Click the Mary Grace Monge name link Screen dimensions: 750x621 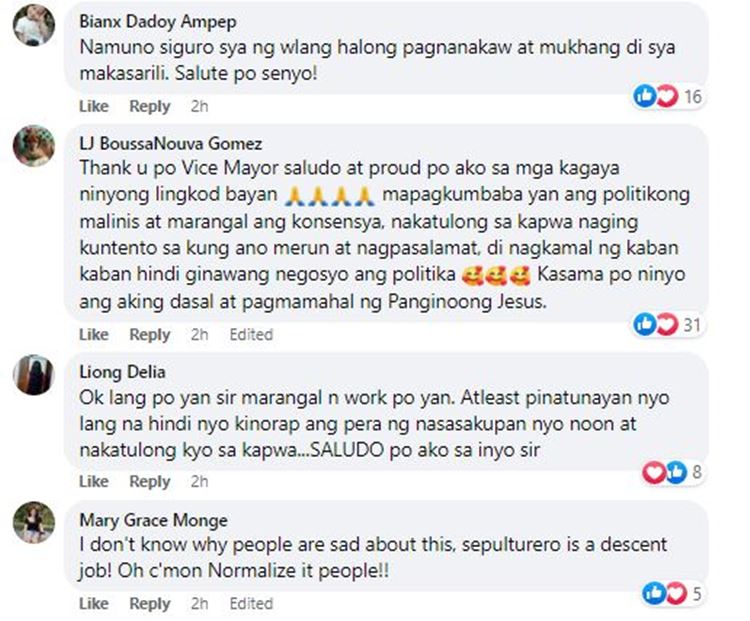[x=154, y=520]
